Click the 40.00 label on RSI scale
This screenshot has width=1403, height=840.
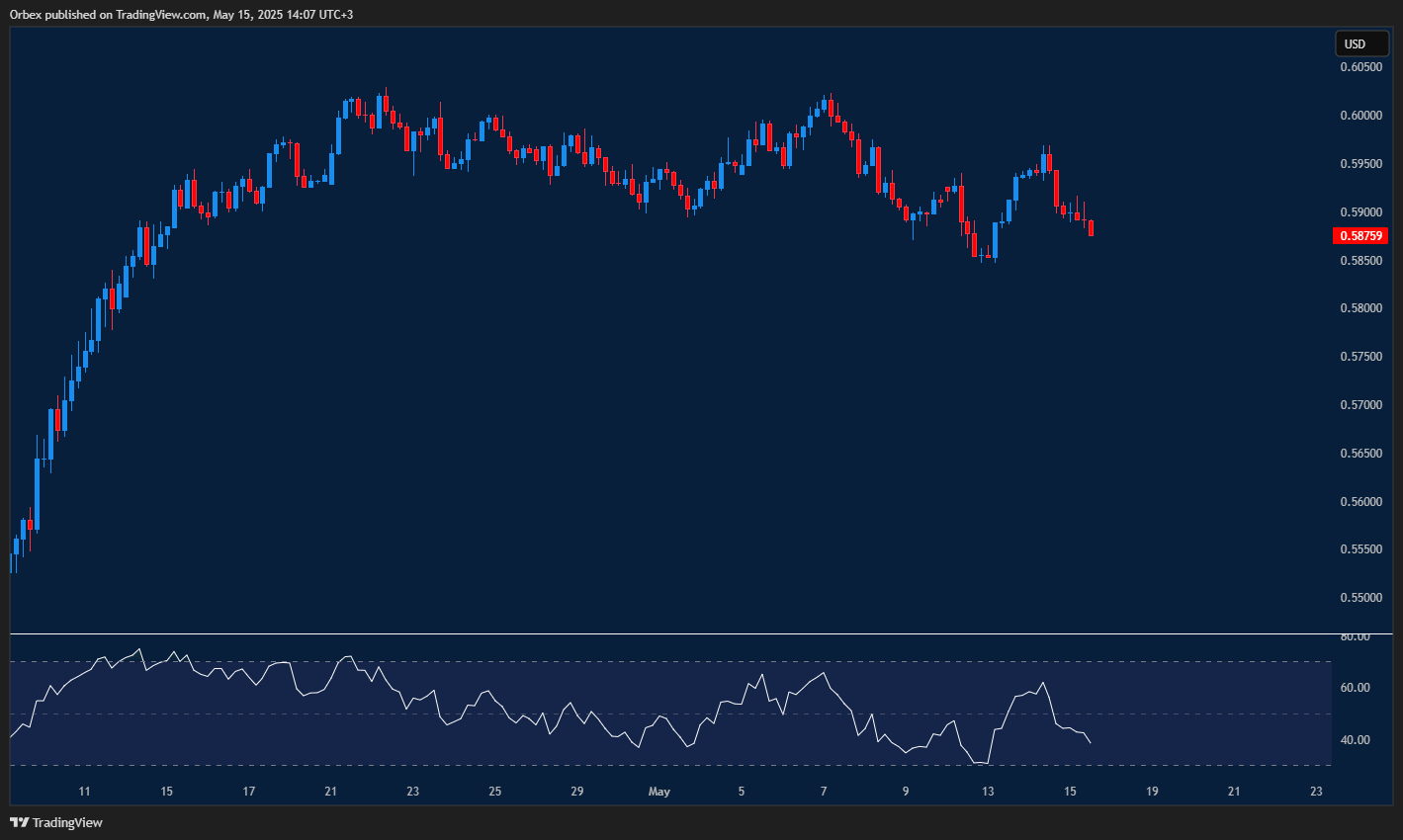click(1358, 737)
